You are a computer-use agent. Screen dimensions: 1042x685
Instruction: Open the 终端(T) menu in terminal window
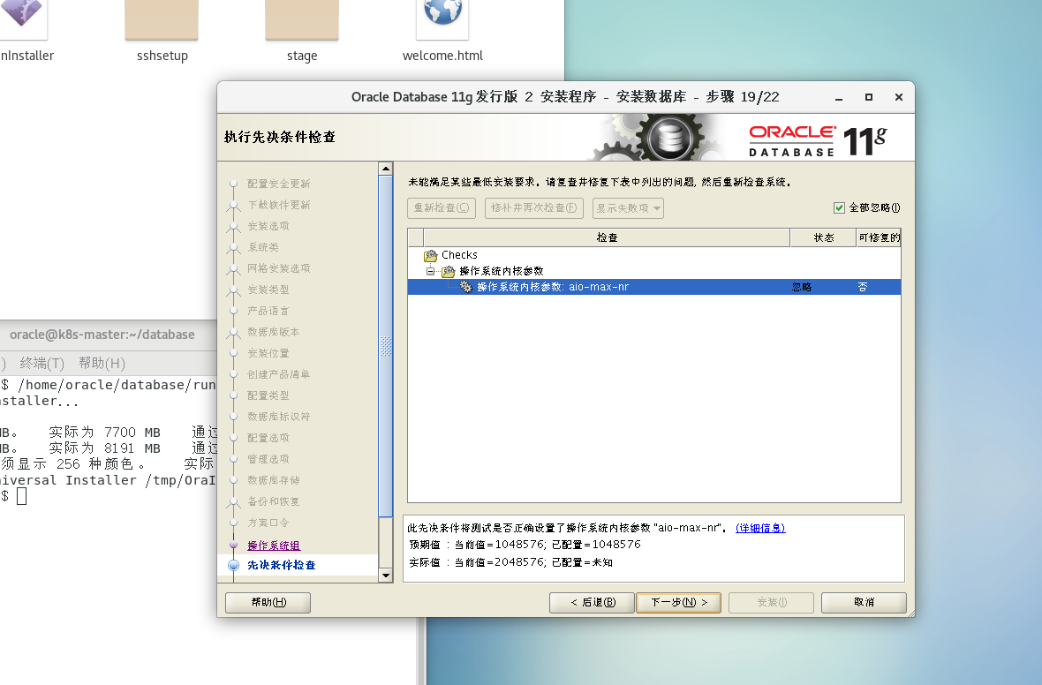point(42,363)
